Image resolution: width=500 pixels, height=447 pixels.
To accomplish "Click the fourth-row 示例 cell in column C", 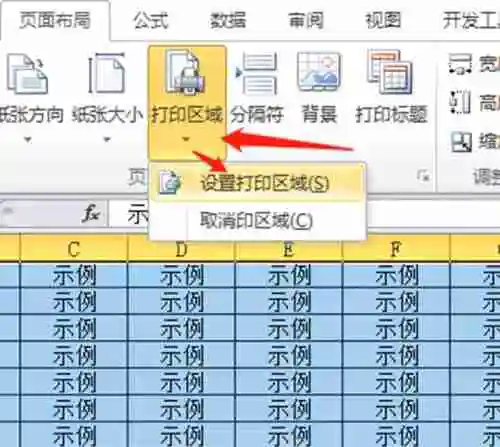I will tap(74, 355).
